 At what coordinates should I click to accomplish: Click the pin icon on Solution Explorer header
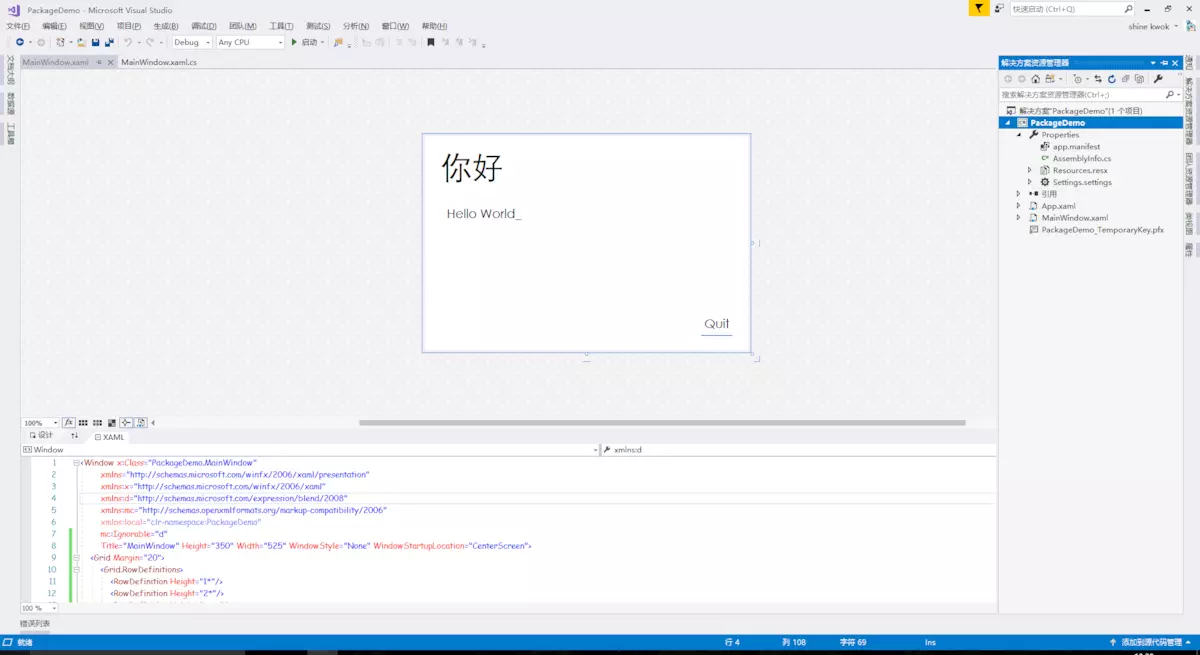point(1165,63)
